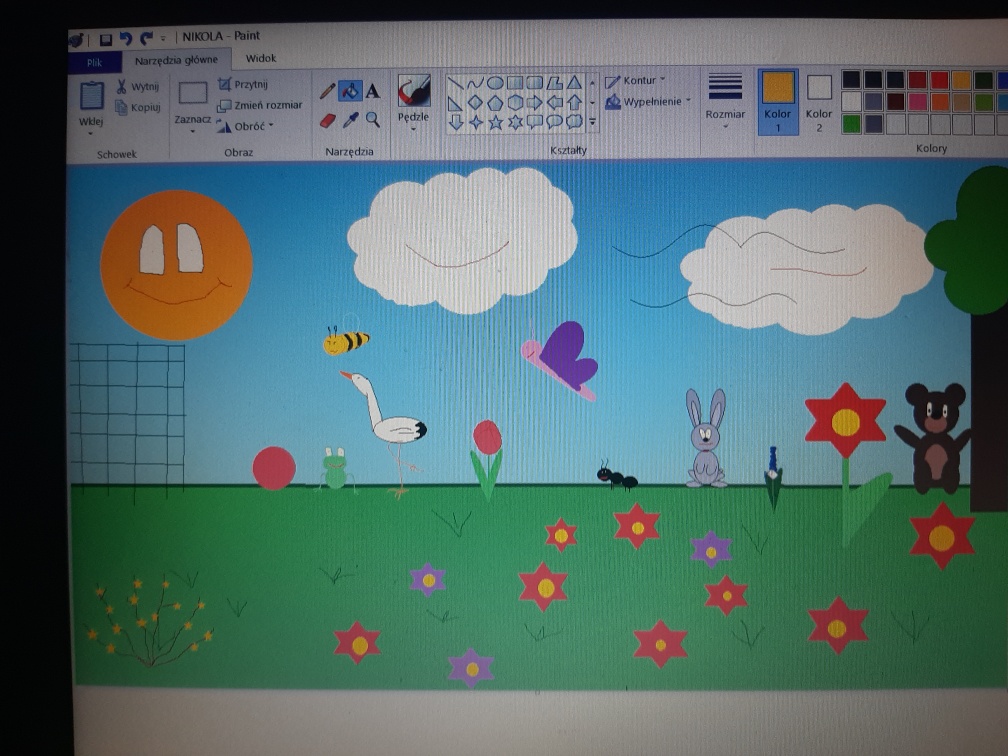
Task: Click the Wklej clipboard icon
Action: click(x=92, y=96)
